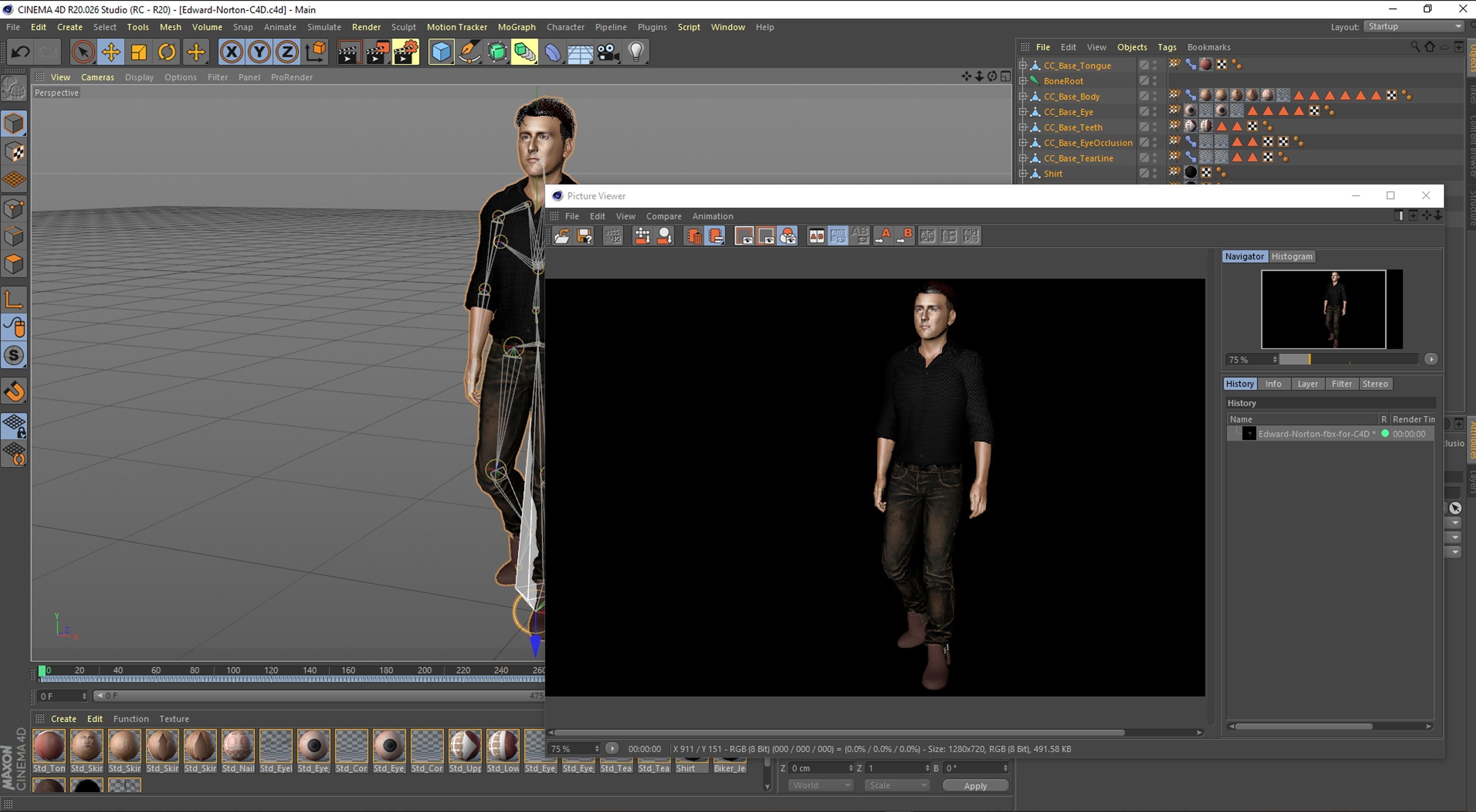1476x812 pixels.
Task: Click the light bulb Light object icon
Action: click(636, 52)
